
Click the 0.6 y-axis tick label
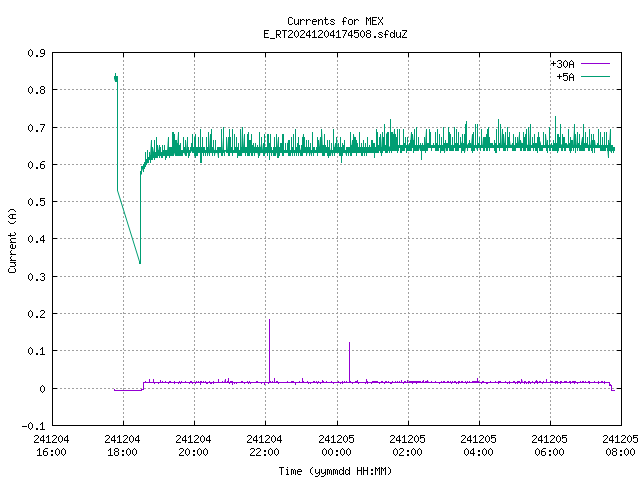coord(36,165)
